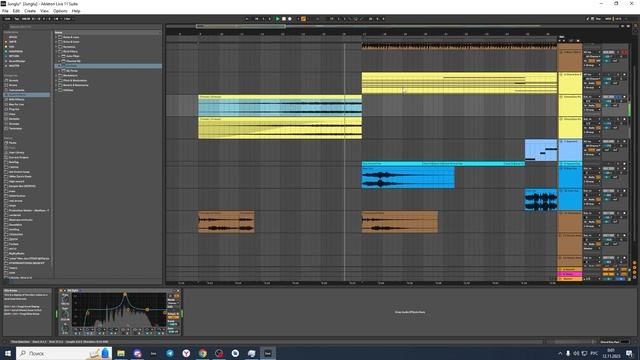Select the highlighted yellow clip on third track
Viewport: 640px width, 360px height.
click(x=280, y=106)
